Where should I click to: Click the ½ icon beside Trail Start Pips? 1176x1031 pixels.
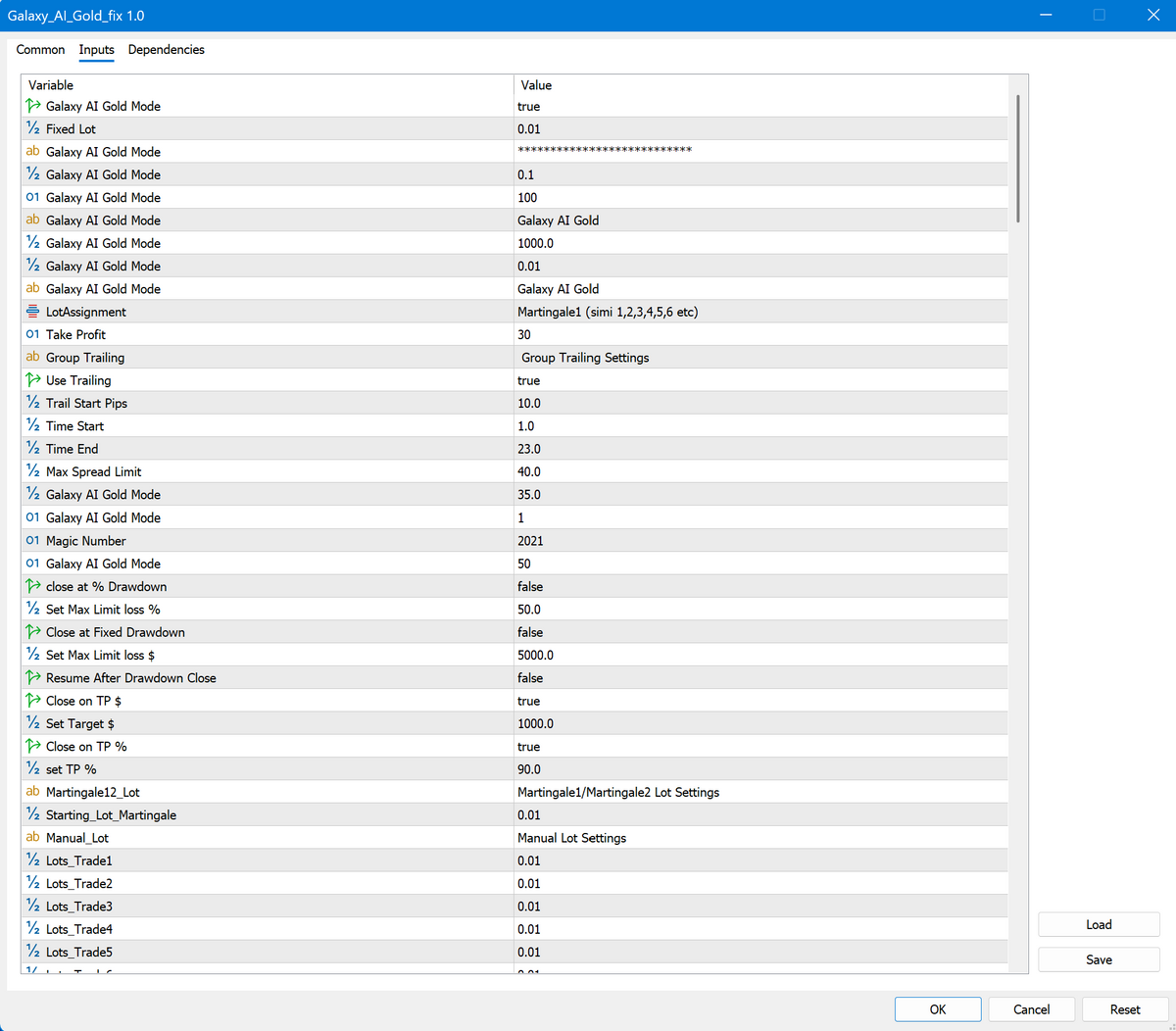pos(31,403)
